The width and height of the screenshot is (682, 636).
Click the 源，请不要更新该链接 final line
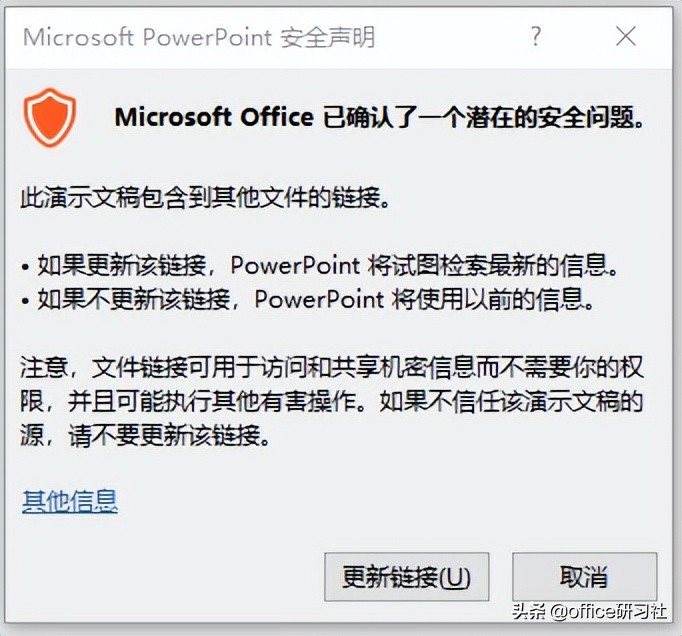click(145, 435)
